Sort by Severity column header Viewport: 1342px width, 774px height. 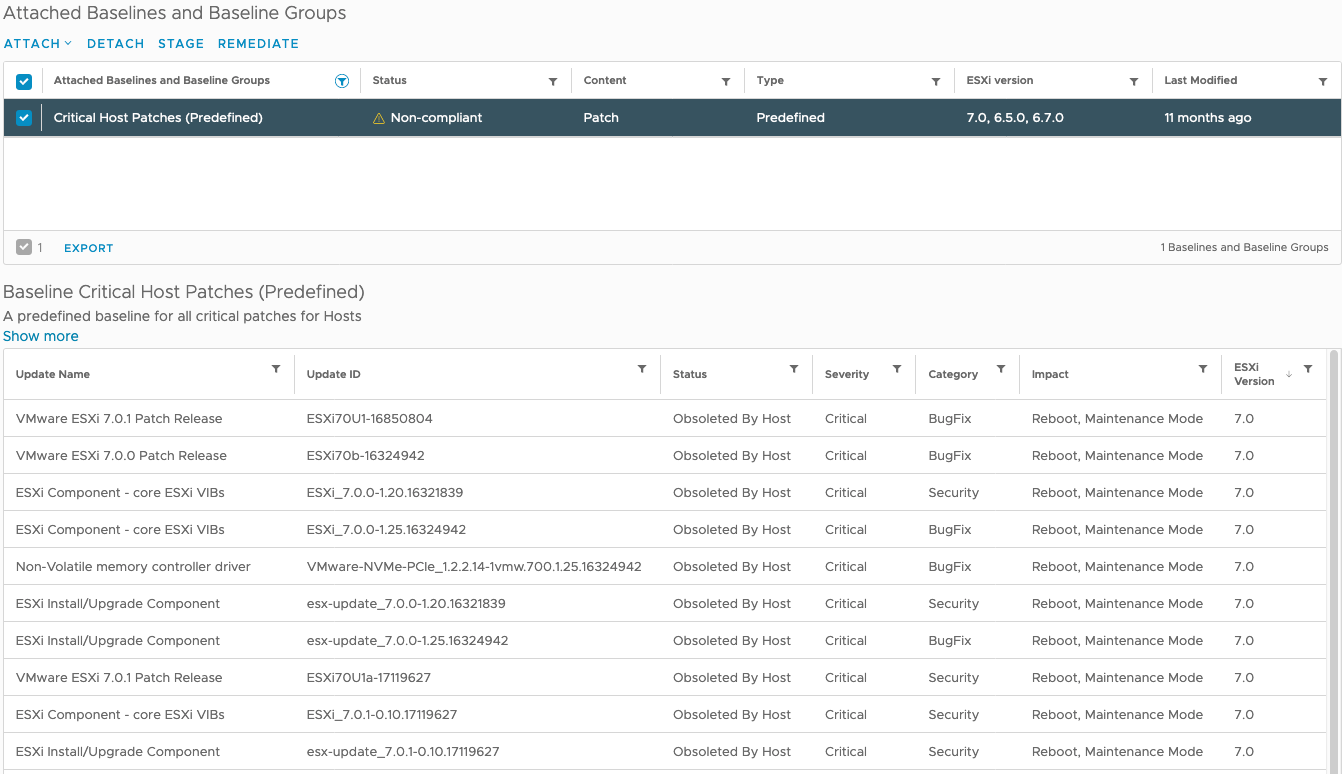tap(847, 375)
